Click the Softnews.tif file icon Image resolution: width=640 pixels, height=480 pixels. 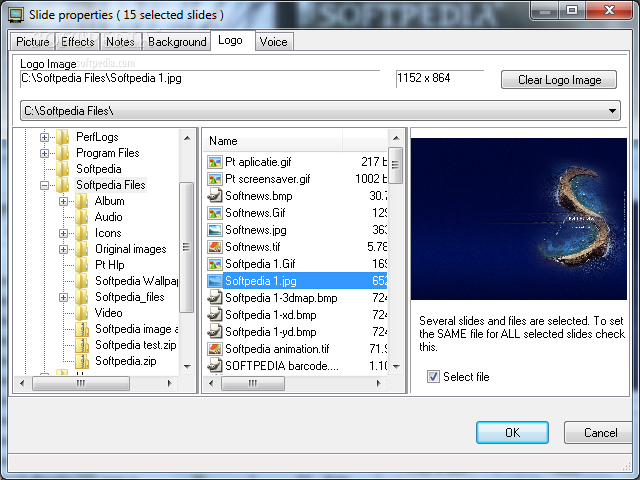tap(215, 247)
